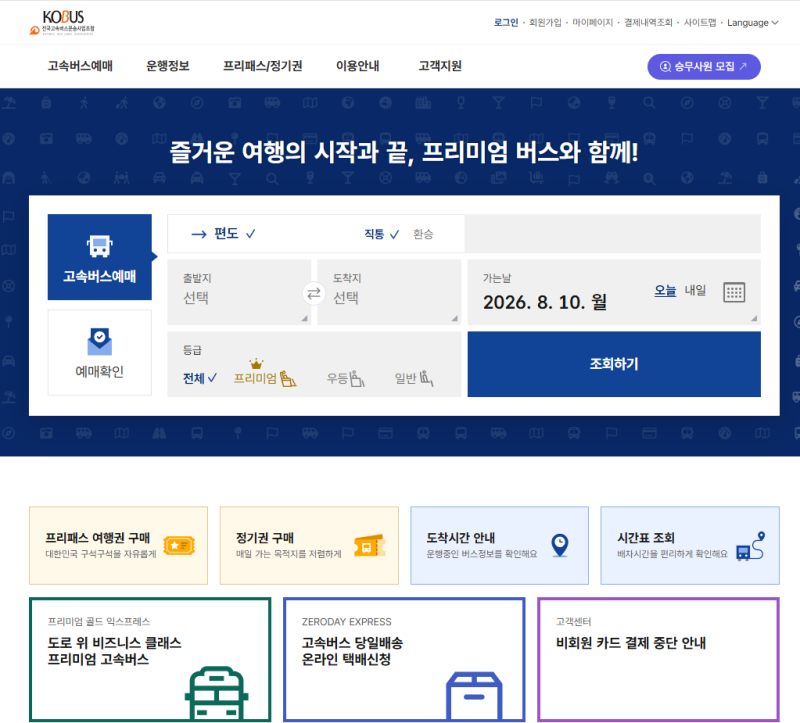Image resolution: width=800 pixels, height=723 pixels.
Task: Open 프리미엄 골드 익스프레스 banner
Action: pos(150,659)
